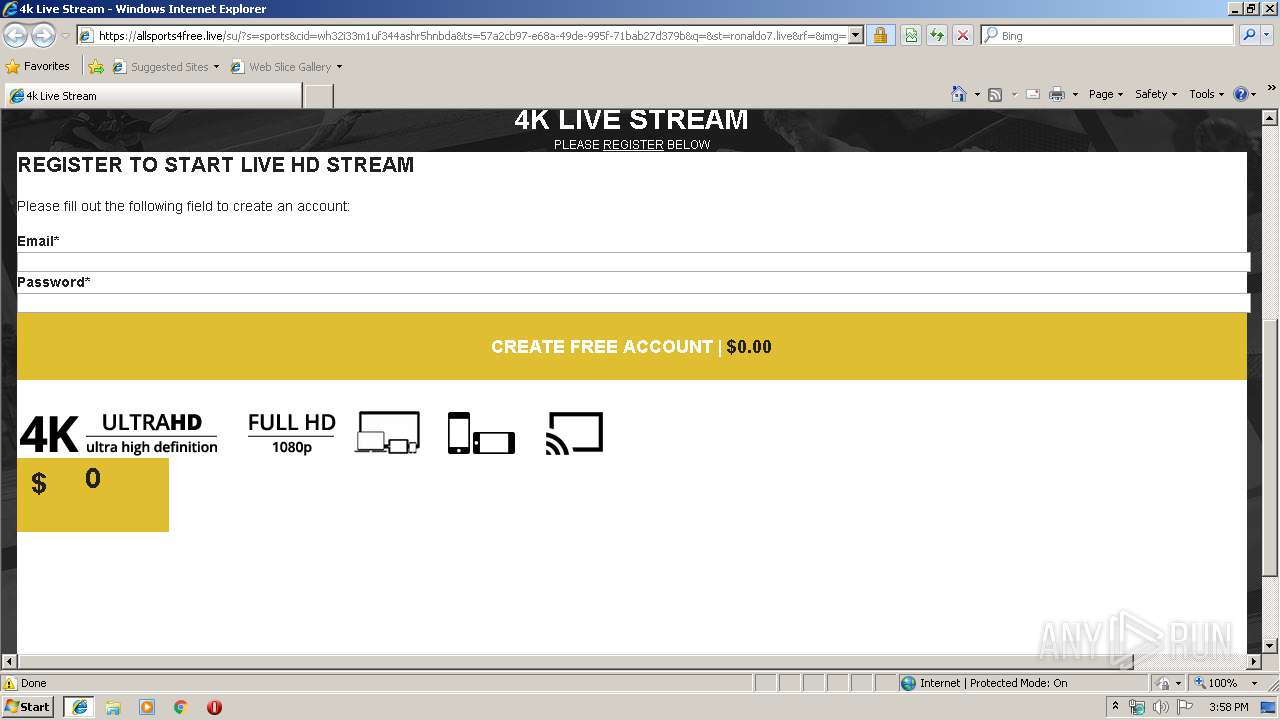Image resolution: width=1280 pixels, height=720 pixels.
Task: Show hidden tray icons arrow
Action: tap(1115, 707)
